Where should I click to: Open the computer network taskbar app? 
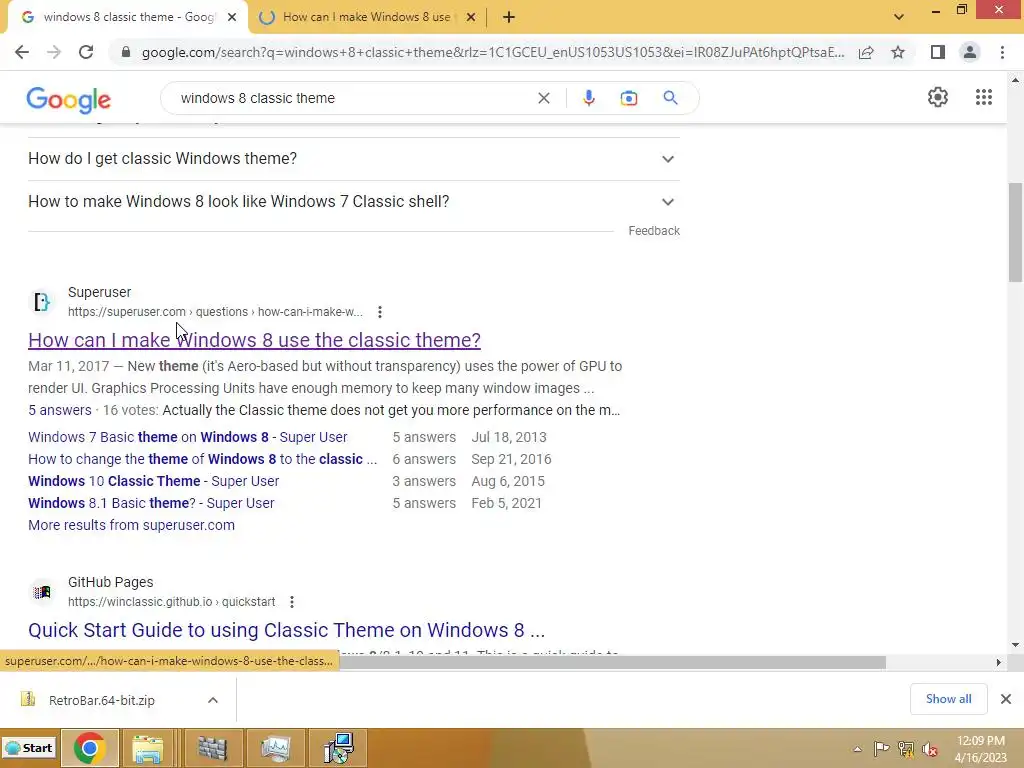point(339,748)
